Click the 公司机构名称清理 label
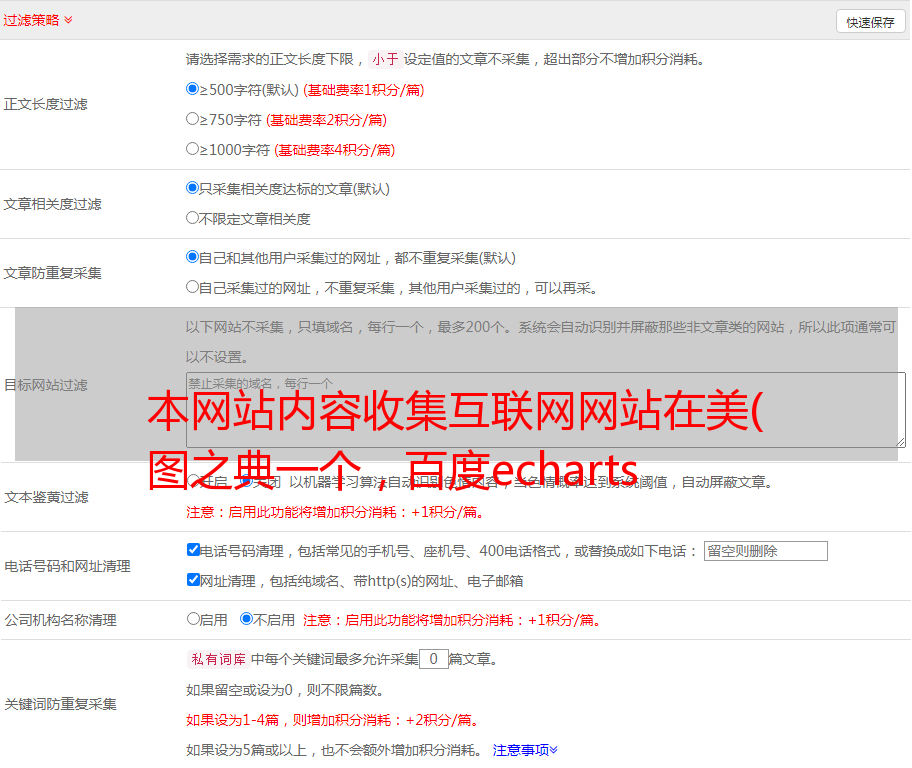The width and height of the screenshot is (912, 768). (60, 620)
